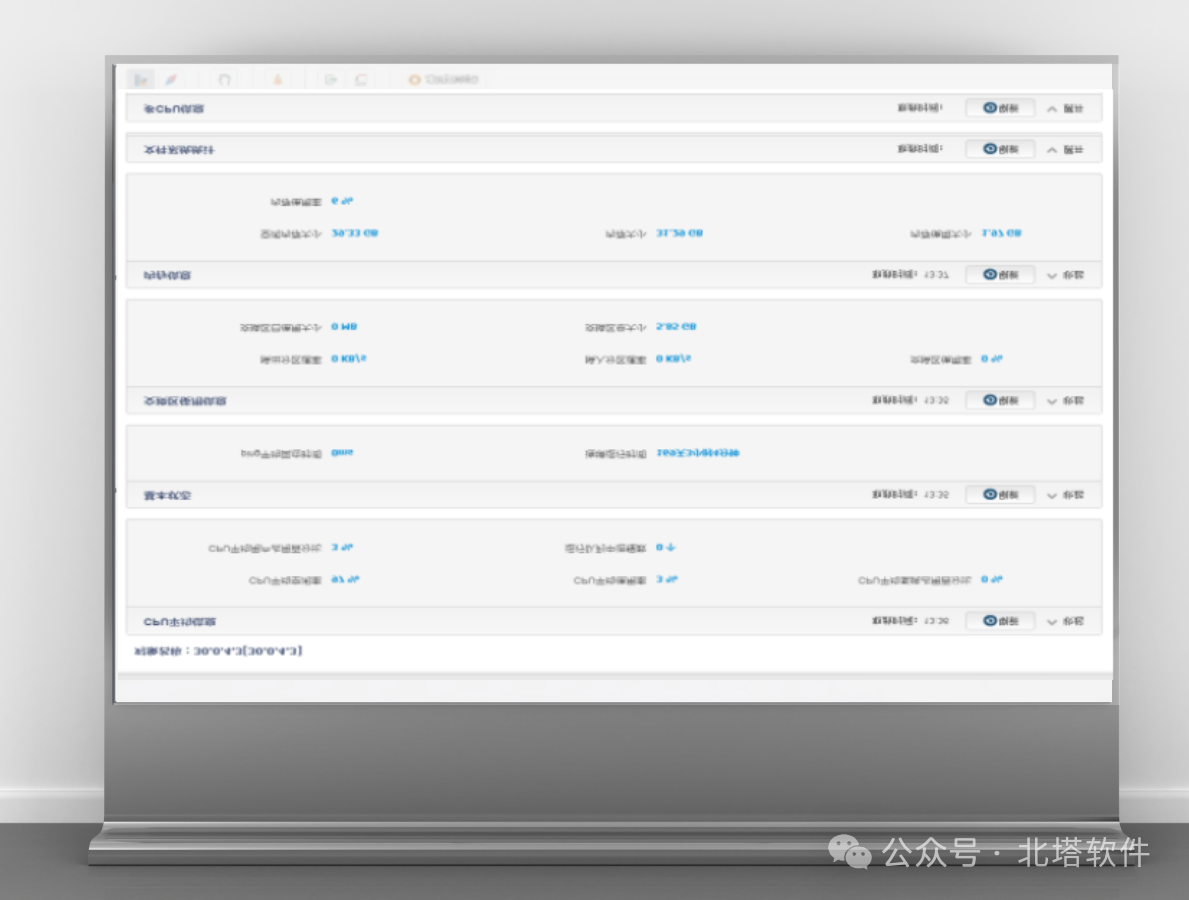Refresh the 文件系统统计 section
The height and width of the screenshot is (900, 1189).
999,149
